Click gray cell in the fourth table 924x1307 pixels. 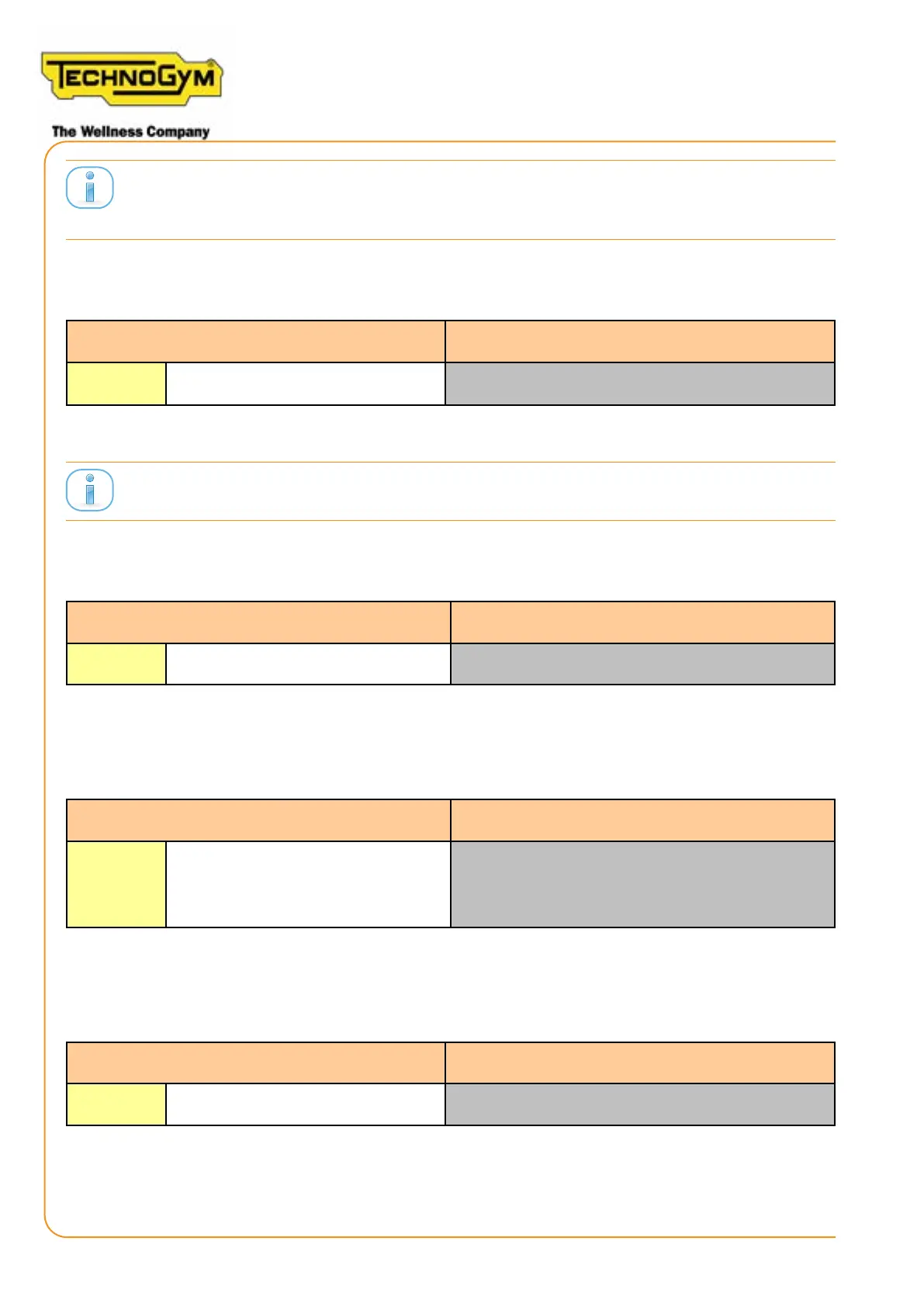tap(639, 1104)
